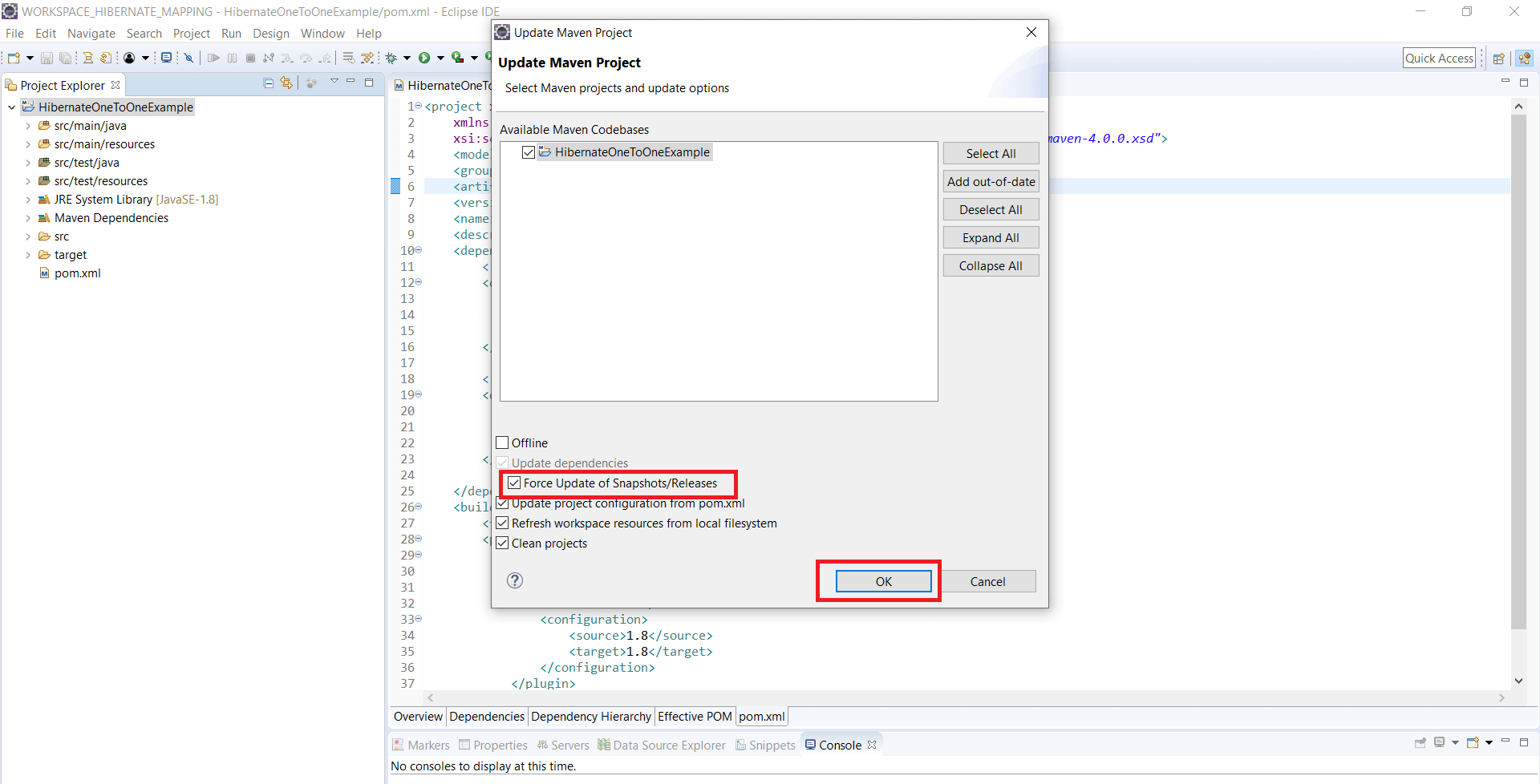
Task: Toggle Update project configuration from pom.xml checkbox
Action: tap(503, 503)
